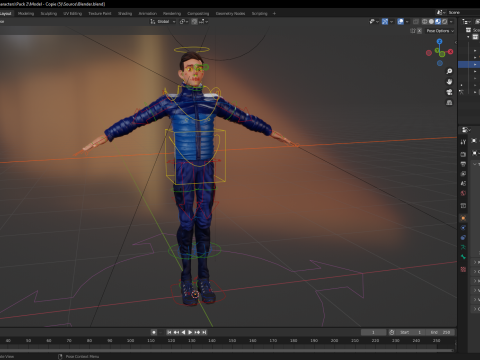Open the gizmo options dropdown arrow
Viewport: 480px width, 360px height.
[391, 22]
